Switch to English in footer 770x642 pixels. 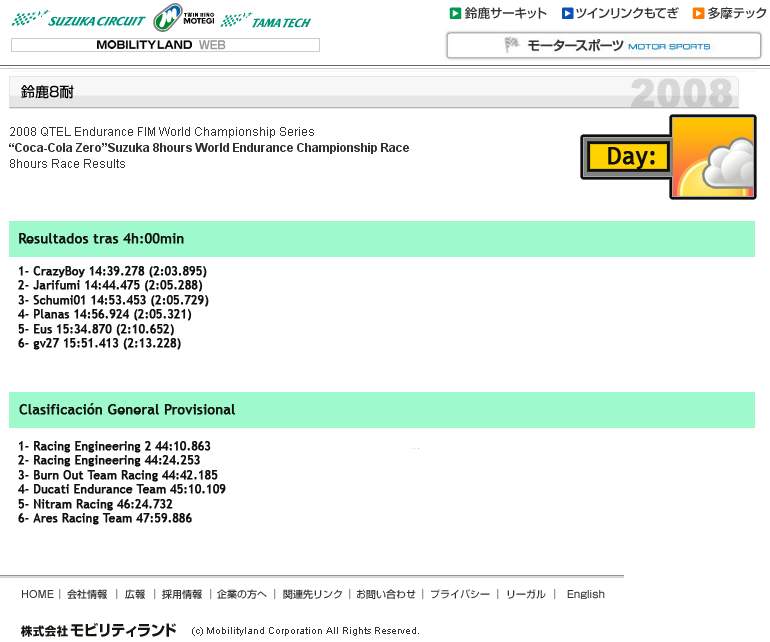pyautogui.click(x=586, y=594)
